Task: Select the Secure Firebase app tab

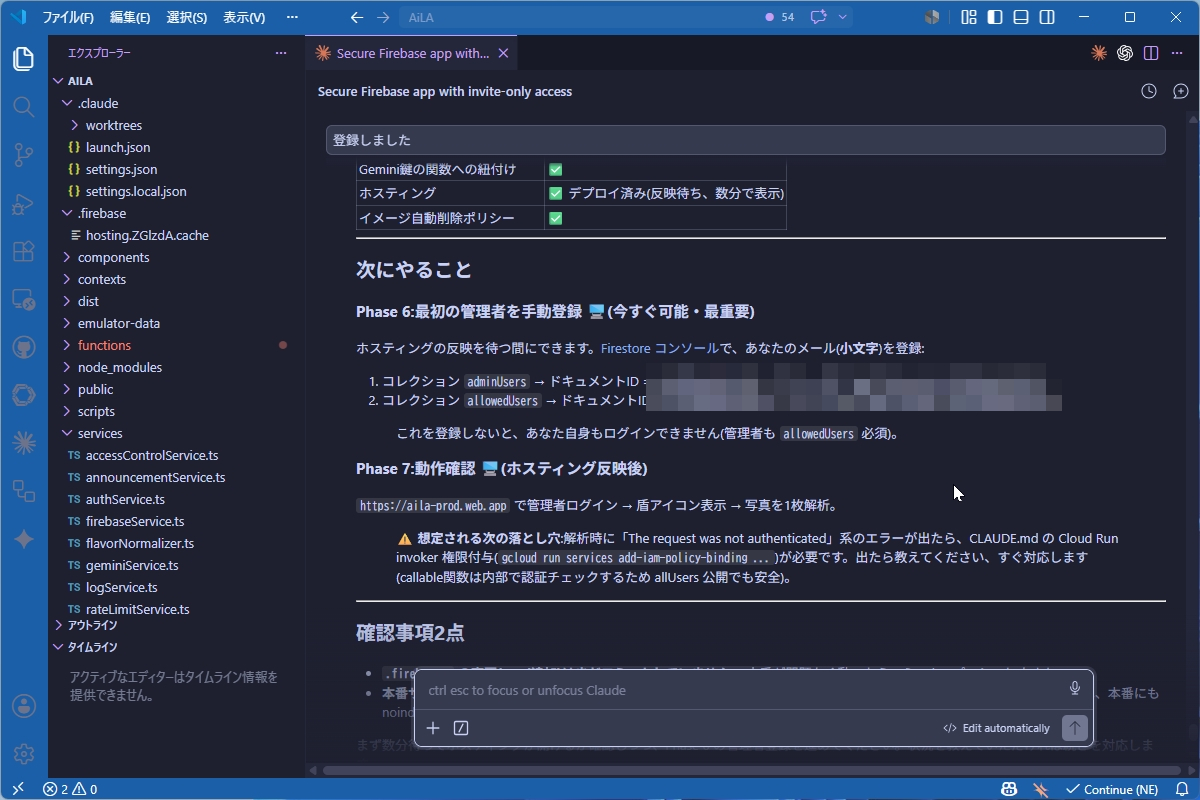Action: tap(412, 53)
